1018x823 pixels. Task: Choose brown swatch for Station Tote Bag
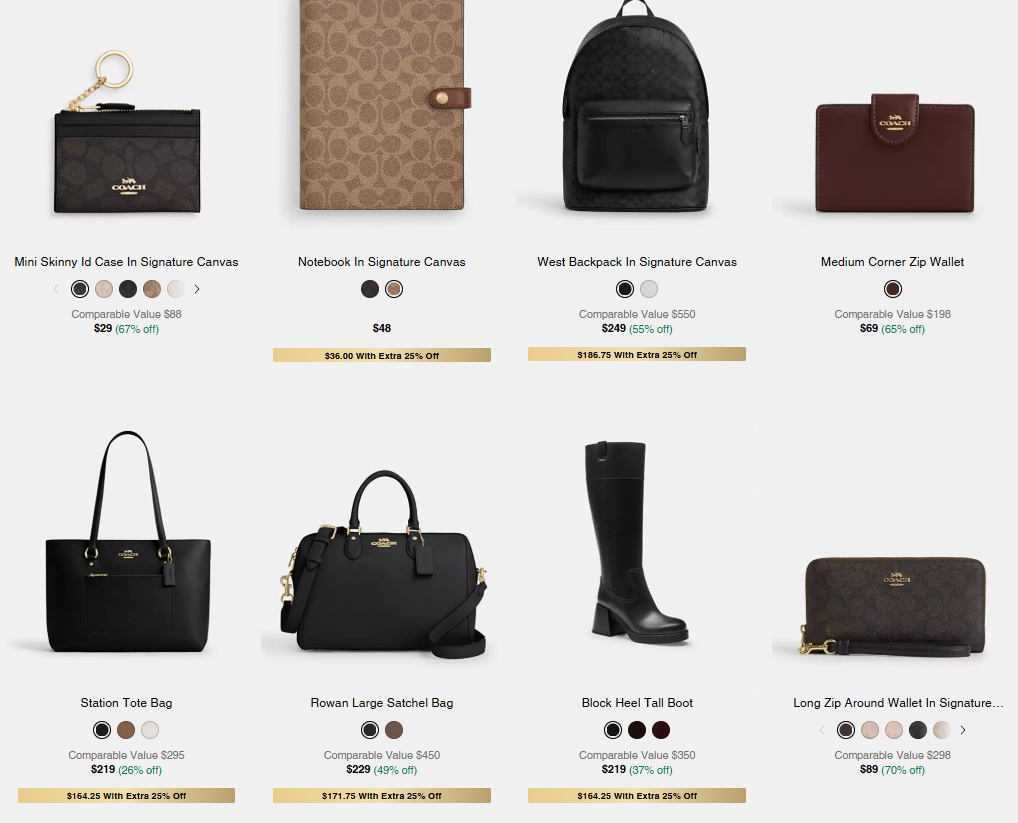click(126, 730)
